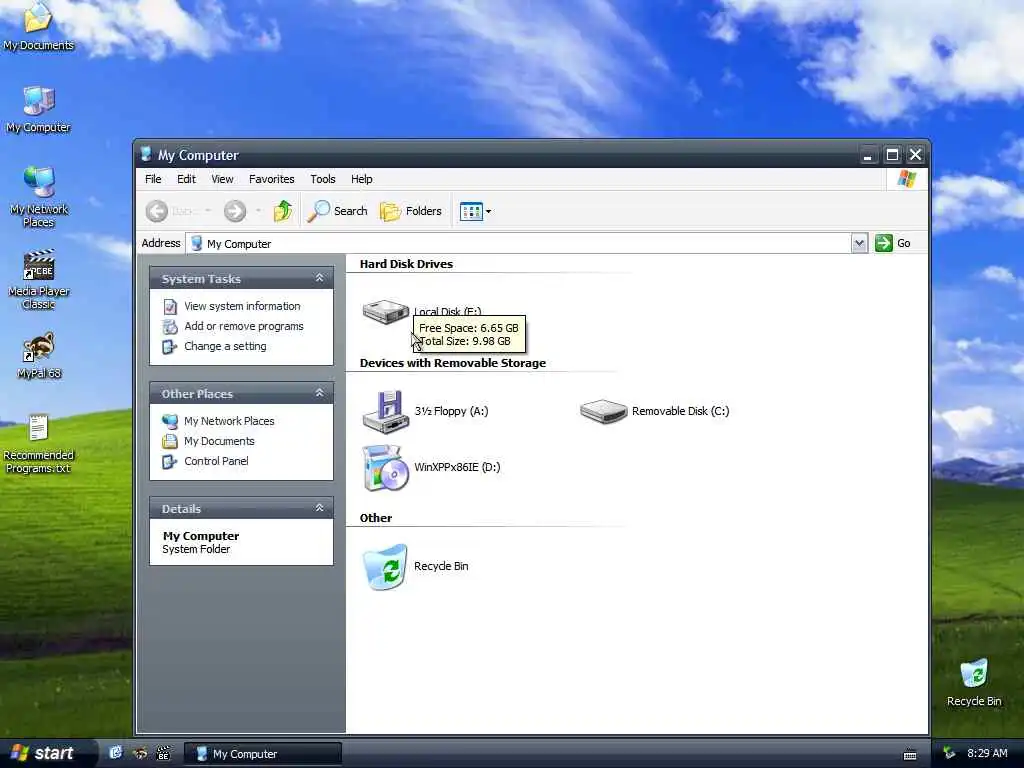This screenshot has height=768, width=1024.
Task: Open the Help menu
Action: click(361, 179)
